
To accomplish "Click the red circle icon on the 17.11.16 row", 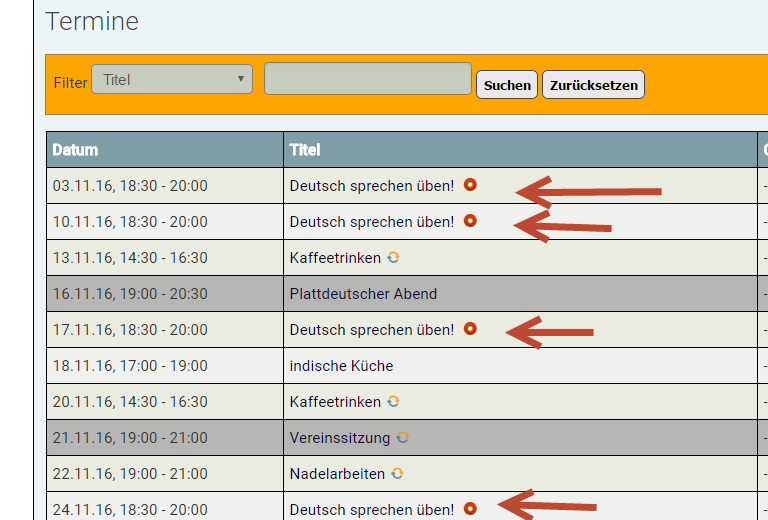I will click(470, 329).
